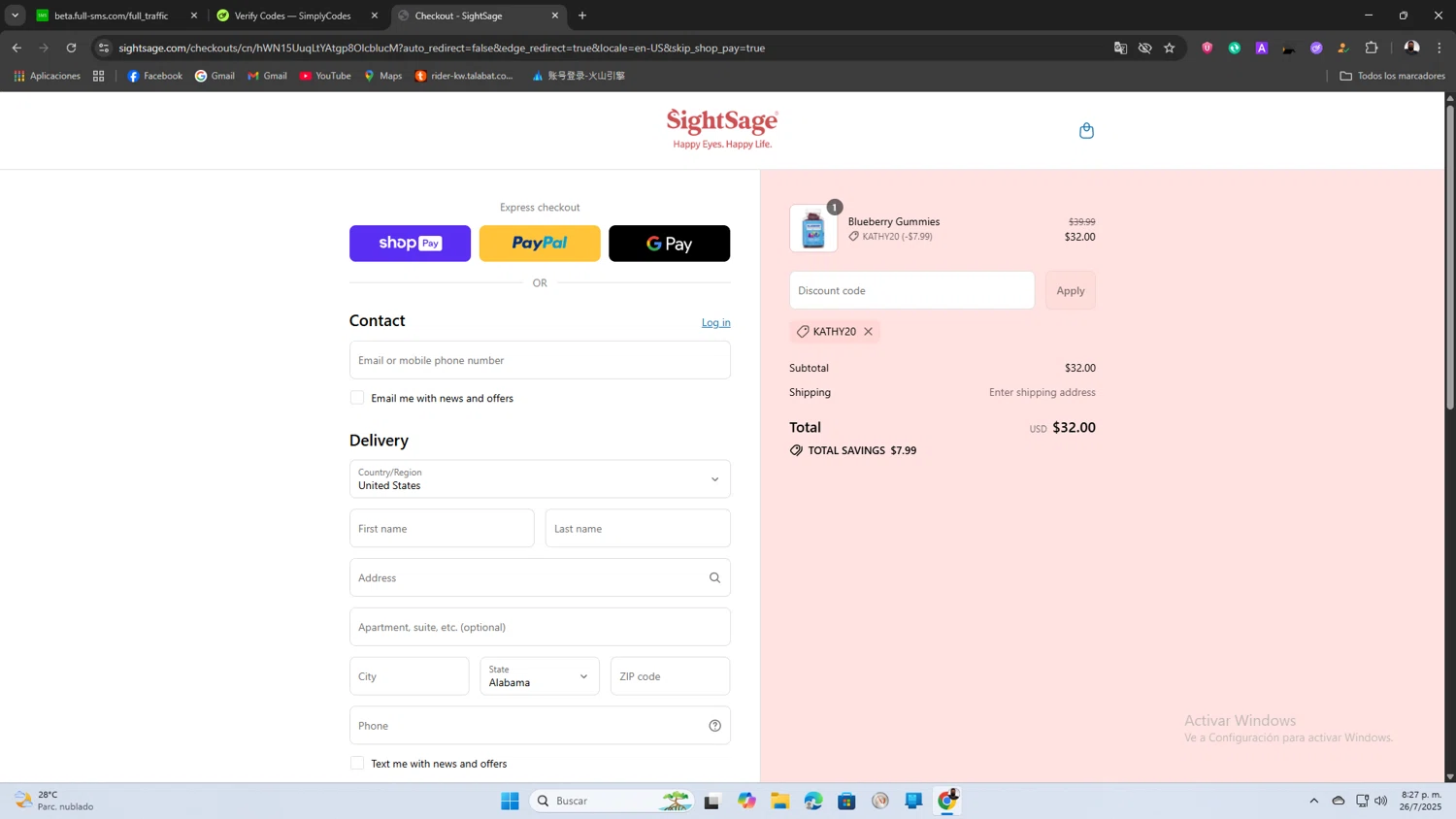Open the volume speaker tray icon
1456x819 pixels.
click(x=1381, y=802)
